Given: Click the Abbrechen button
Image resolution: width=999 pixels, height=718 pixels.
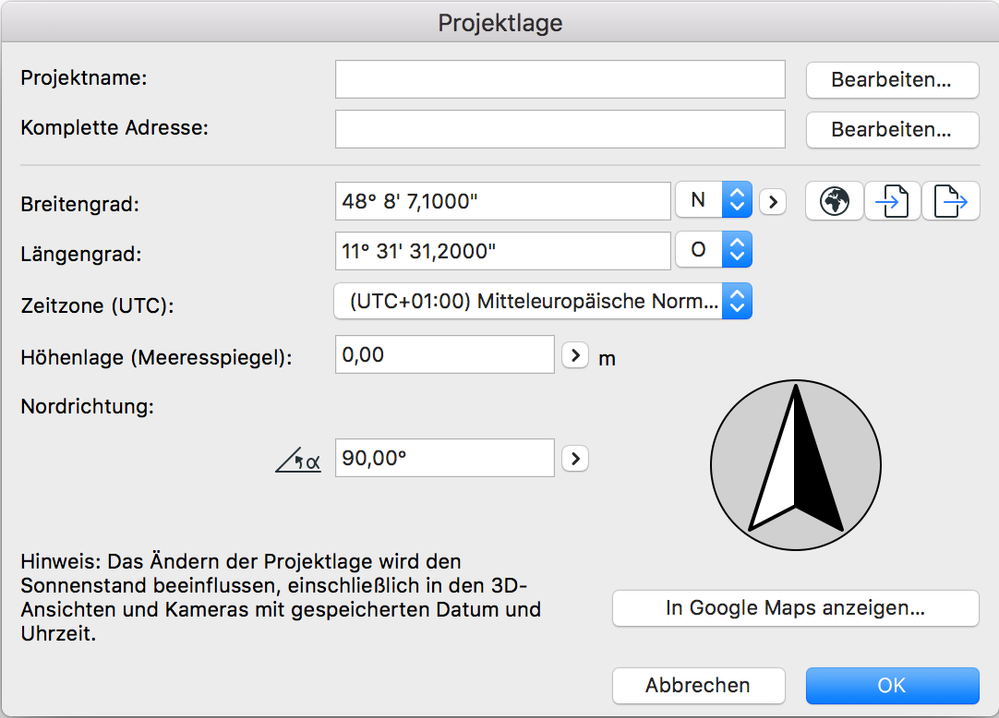Looking at the screenshot, I should (698, 686).
